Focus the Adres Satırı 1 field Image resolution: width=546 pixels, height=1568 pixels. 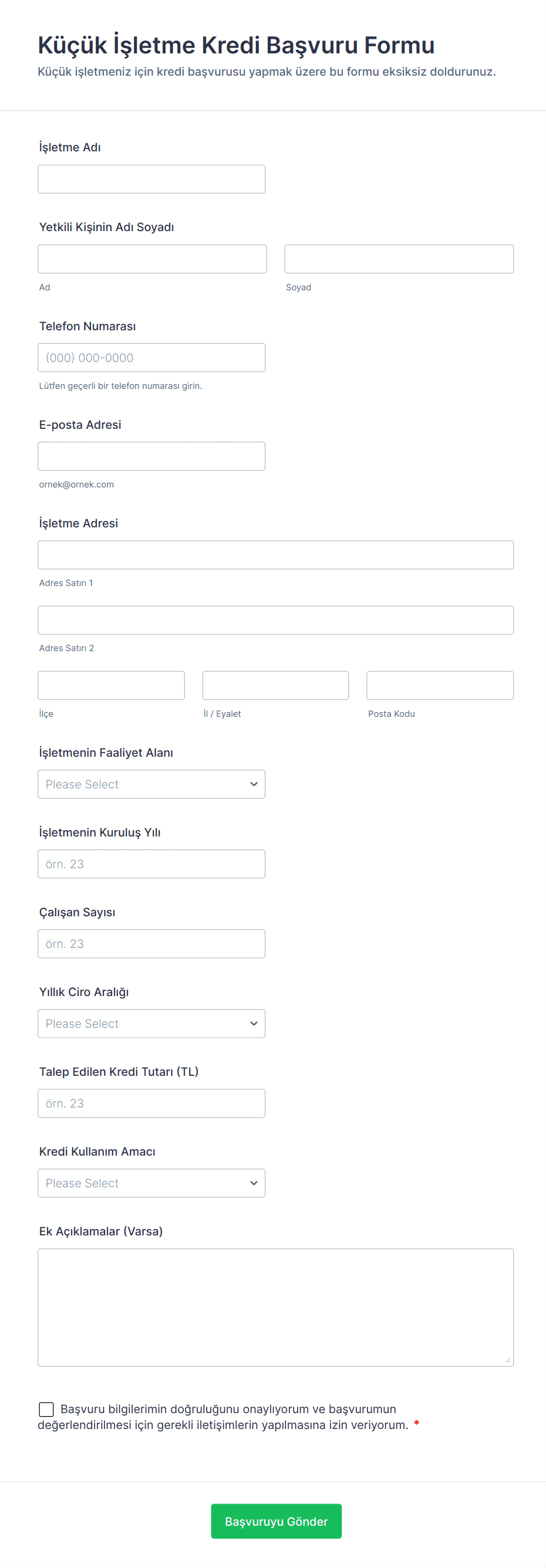click(275, 554)
